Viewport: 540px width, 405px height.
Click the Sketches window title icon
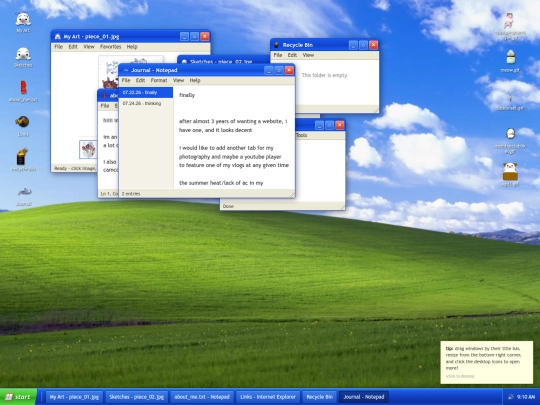tap(184, 62)
